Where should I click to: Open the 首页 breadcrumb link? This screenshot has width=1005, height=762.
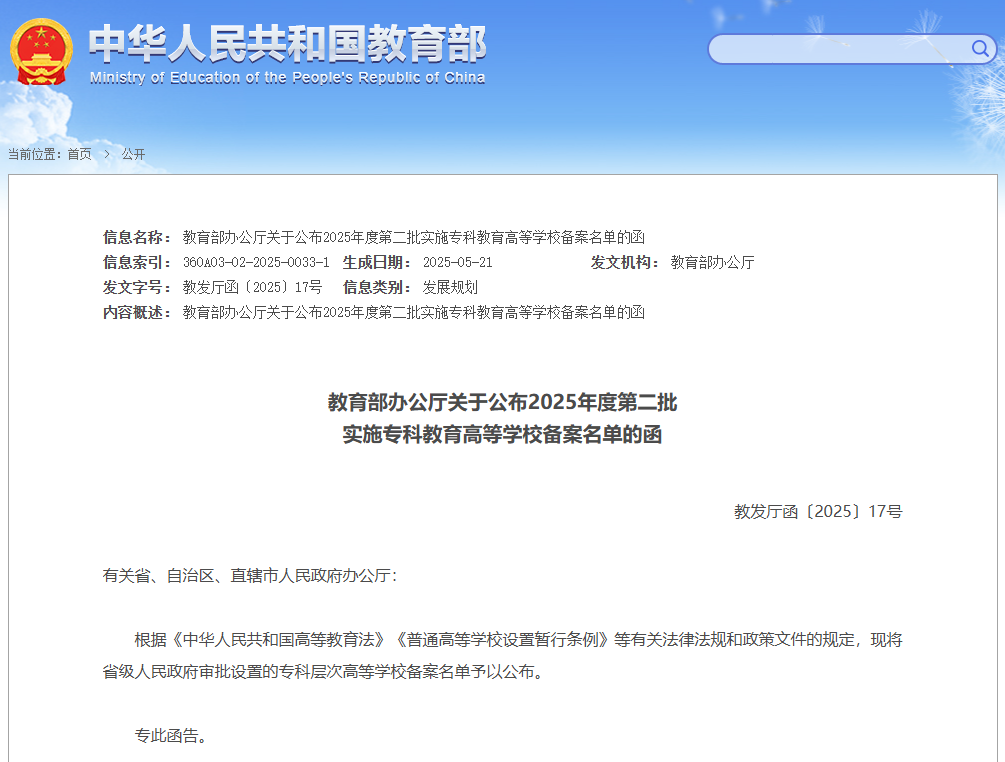(79, 154)
